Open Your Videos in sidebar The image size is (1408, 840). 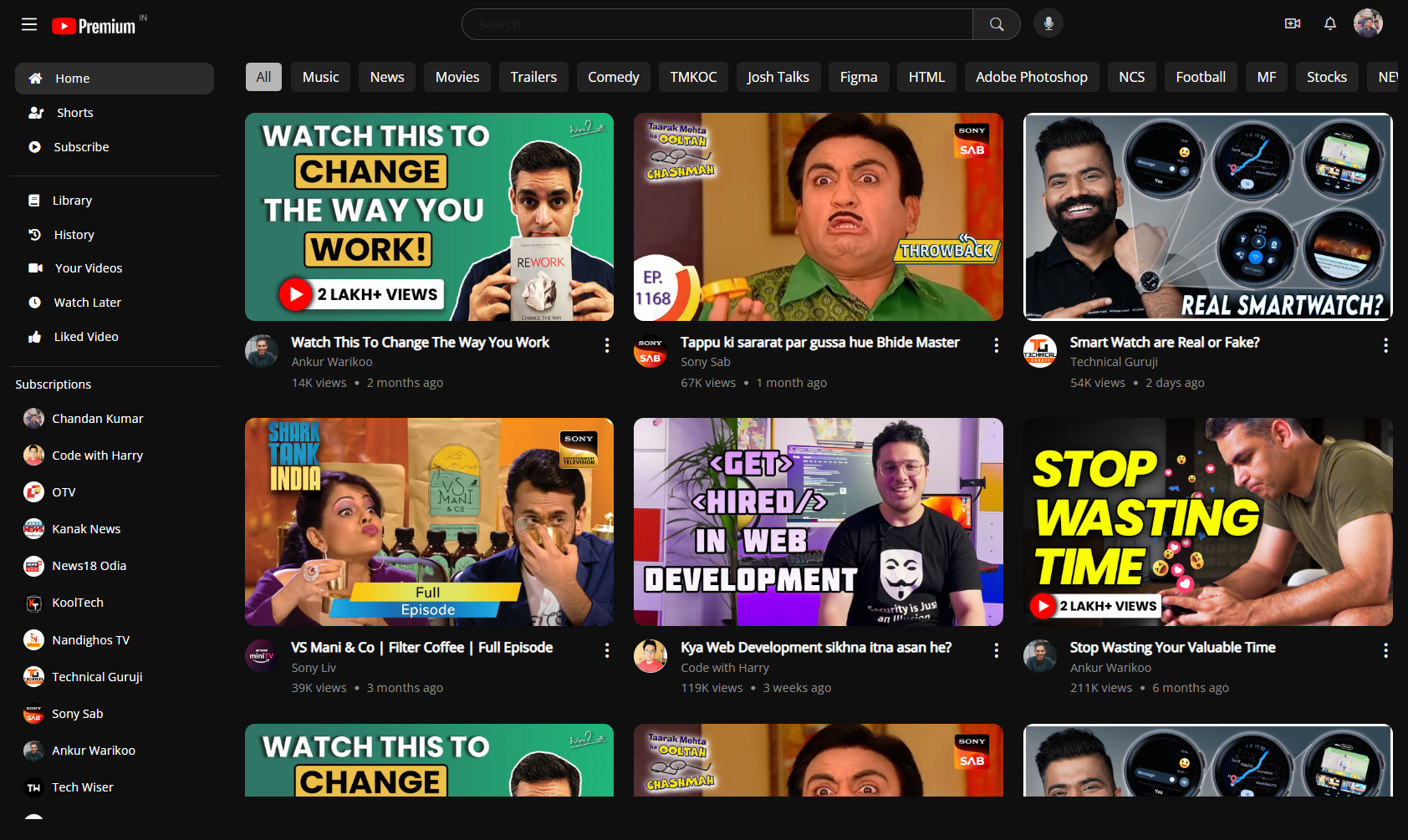[x=115, y=268]
